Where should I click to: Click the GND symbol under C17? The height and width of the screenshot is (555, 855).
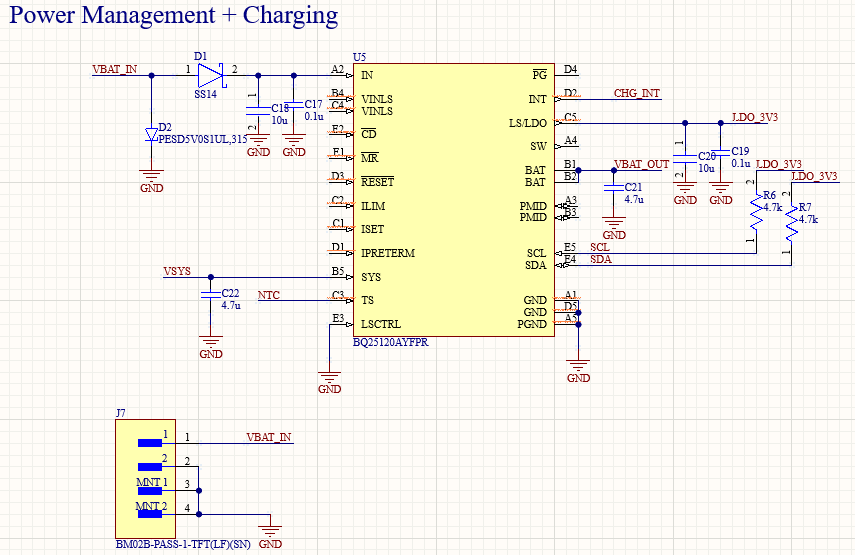[x=294, y=145]
